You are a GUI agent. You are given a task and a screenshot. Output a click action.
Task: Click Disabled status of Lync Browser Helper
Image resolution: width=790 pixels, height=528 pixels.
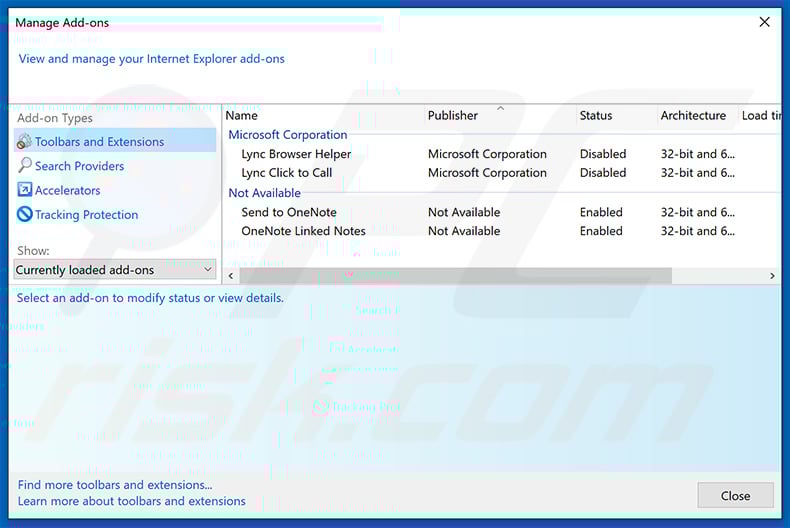coord(603,154)
